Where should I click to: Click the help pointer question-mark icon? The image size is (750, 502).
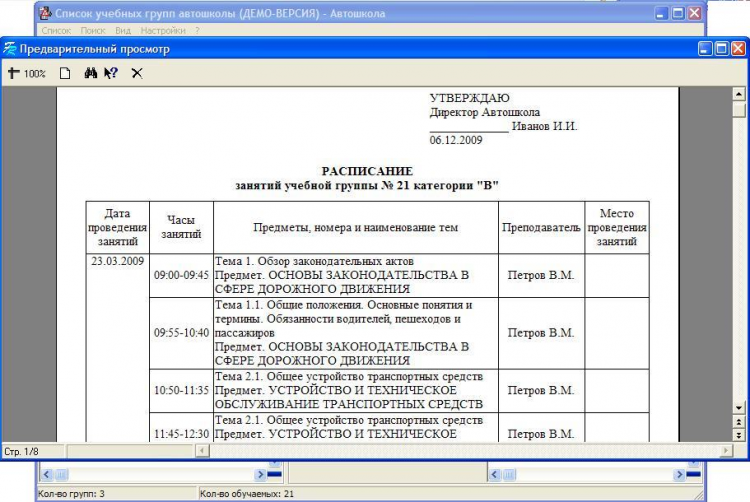tap(111, 73)
